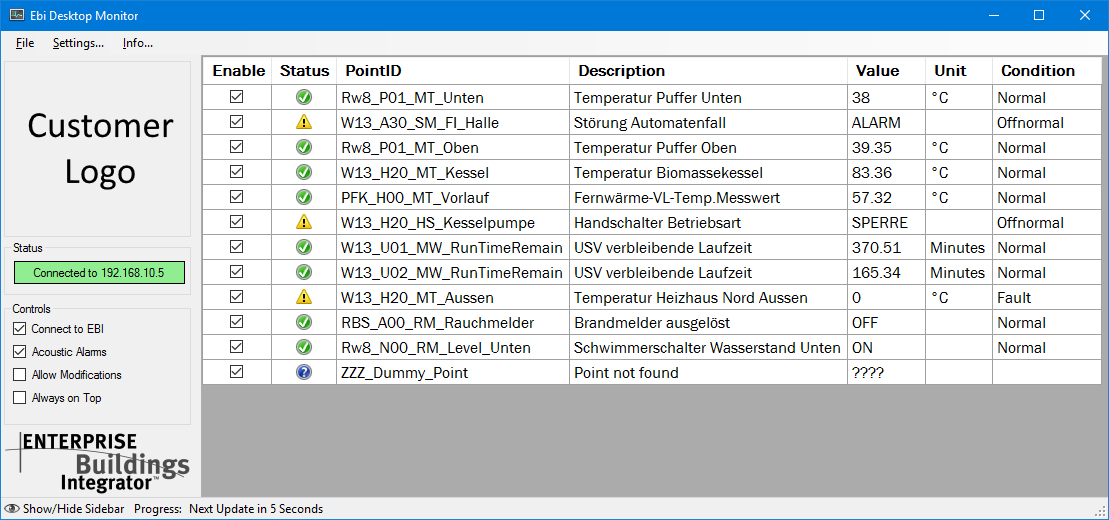Click green status icon for W13_U01_MW_RunTimeRemain

304,248
